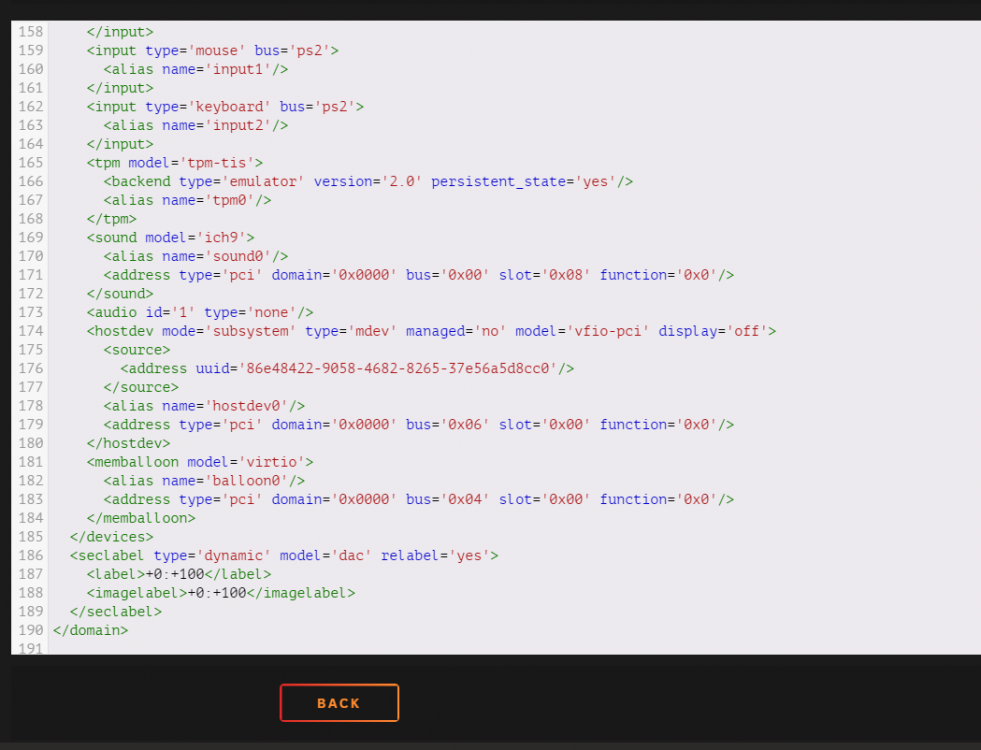Click line number 190 in gutter
The image size is (981, 750).
pos(31,631)
